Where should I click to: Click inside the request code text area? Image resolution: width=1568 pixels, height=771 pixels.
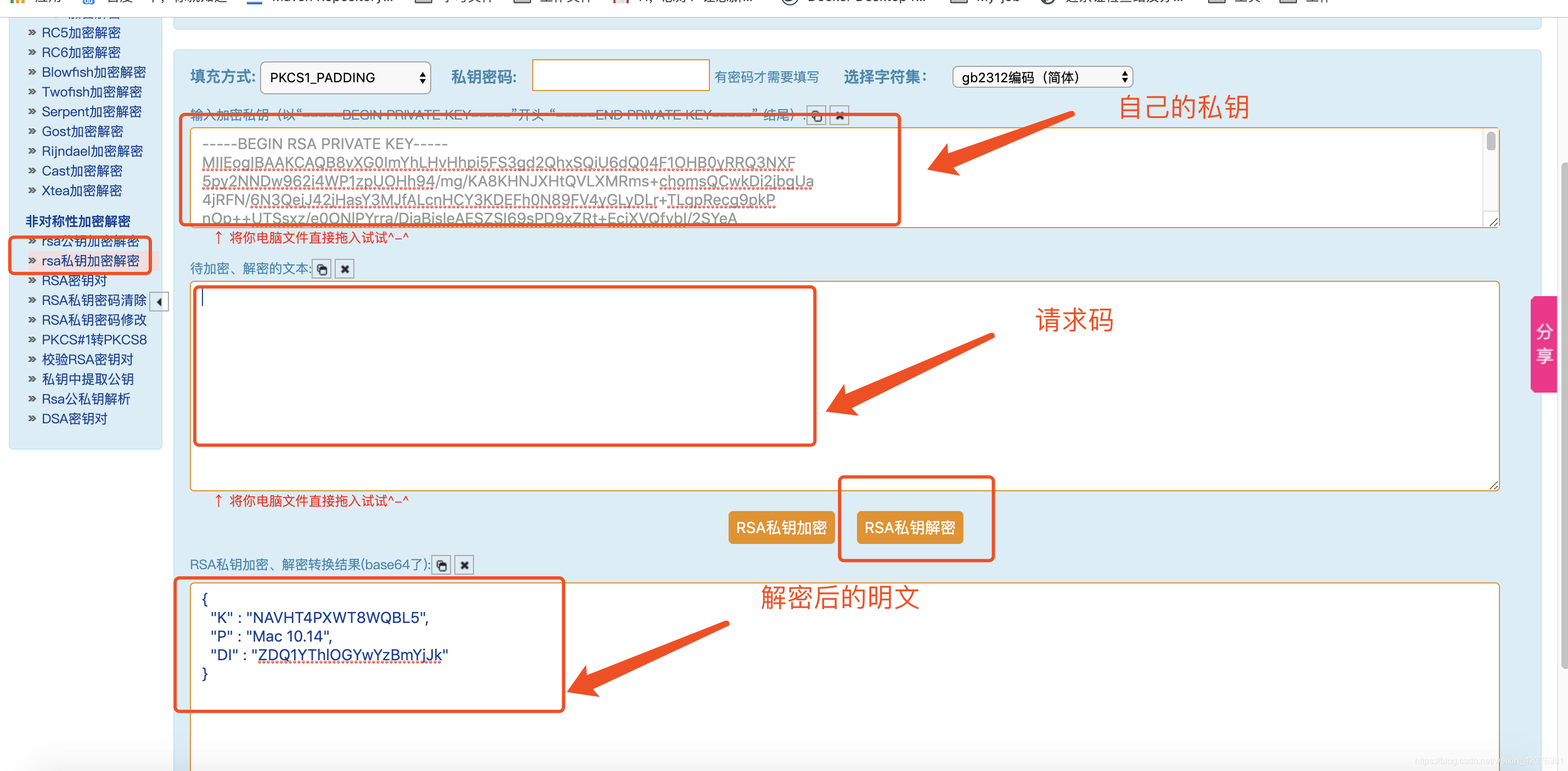click(x=504, y=365)
